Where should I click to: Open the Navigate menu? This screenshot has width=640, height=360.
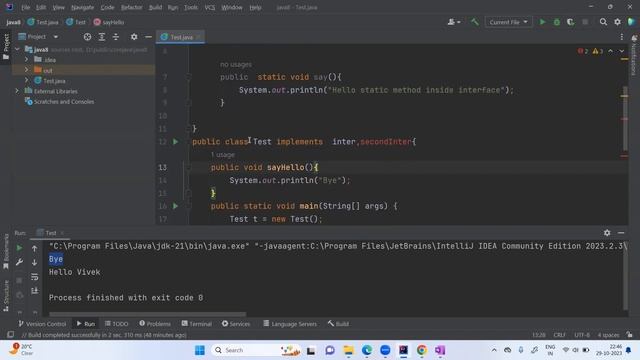[x=82, y=7]
